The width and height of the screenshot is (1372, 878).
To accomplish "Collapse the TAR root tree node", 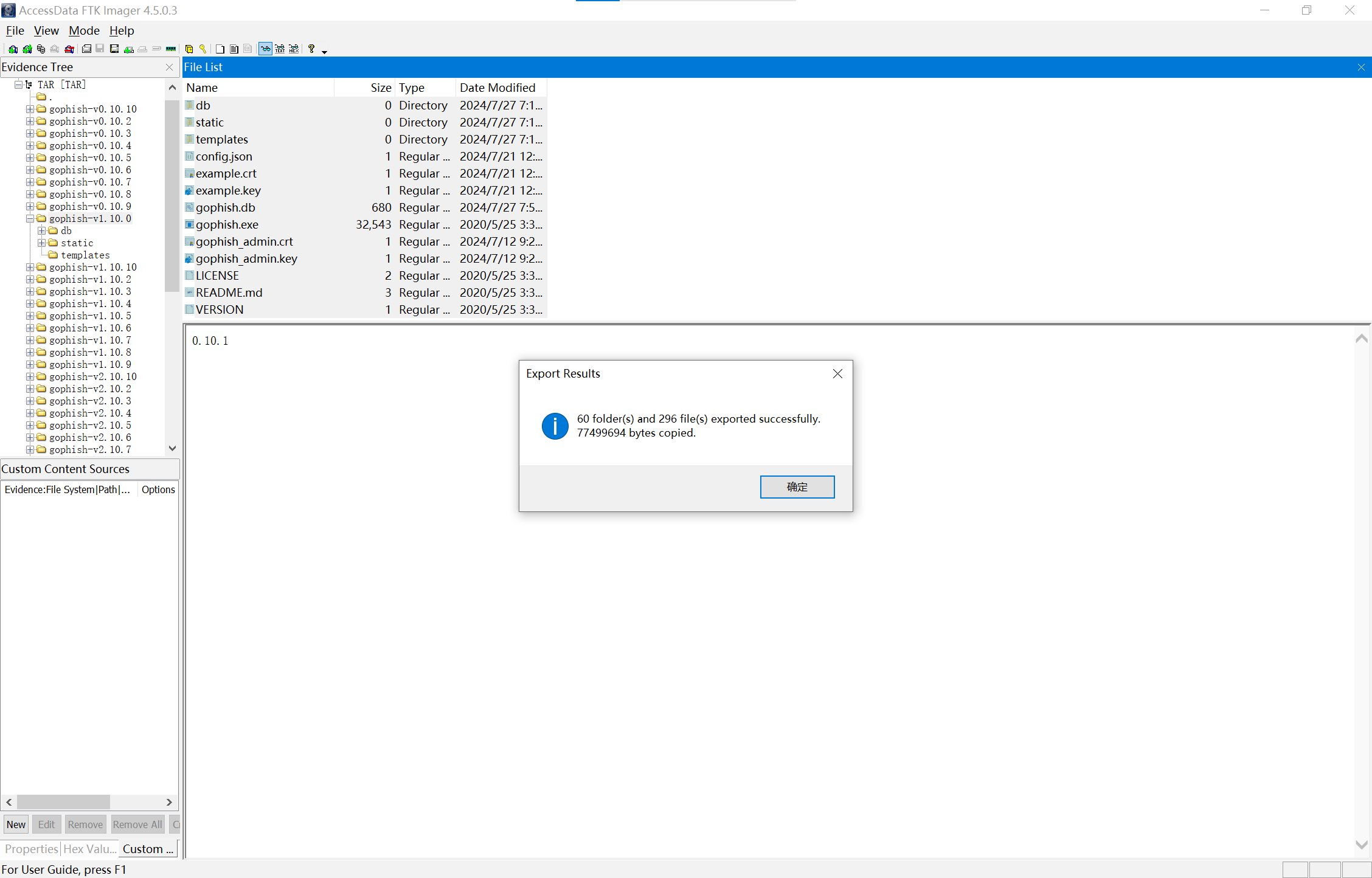I will [18, 85].
